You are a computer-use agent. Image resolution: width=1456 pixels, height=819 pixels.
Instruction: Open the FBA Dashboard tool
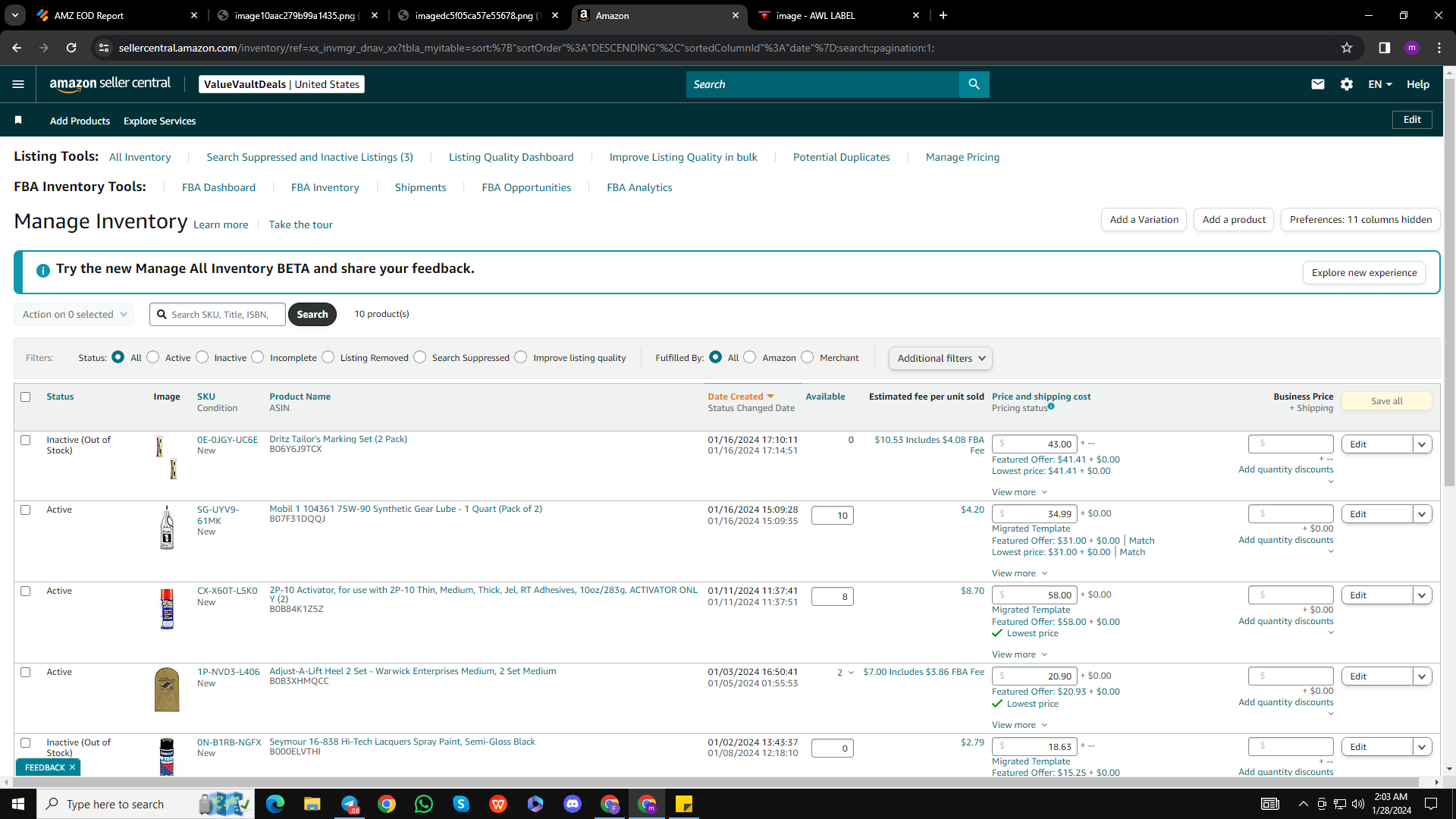pyautogui.click(x=218, y=187)
